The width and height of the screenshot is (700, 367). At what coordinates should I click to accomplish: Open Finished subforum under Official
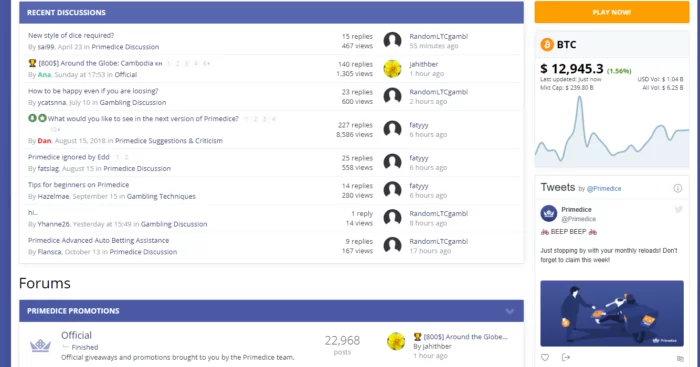click(x=85, y=347)
